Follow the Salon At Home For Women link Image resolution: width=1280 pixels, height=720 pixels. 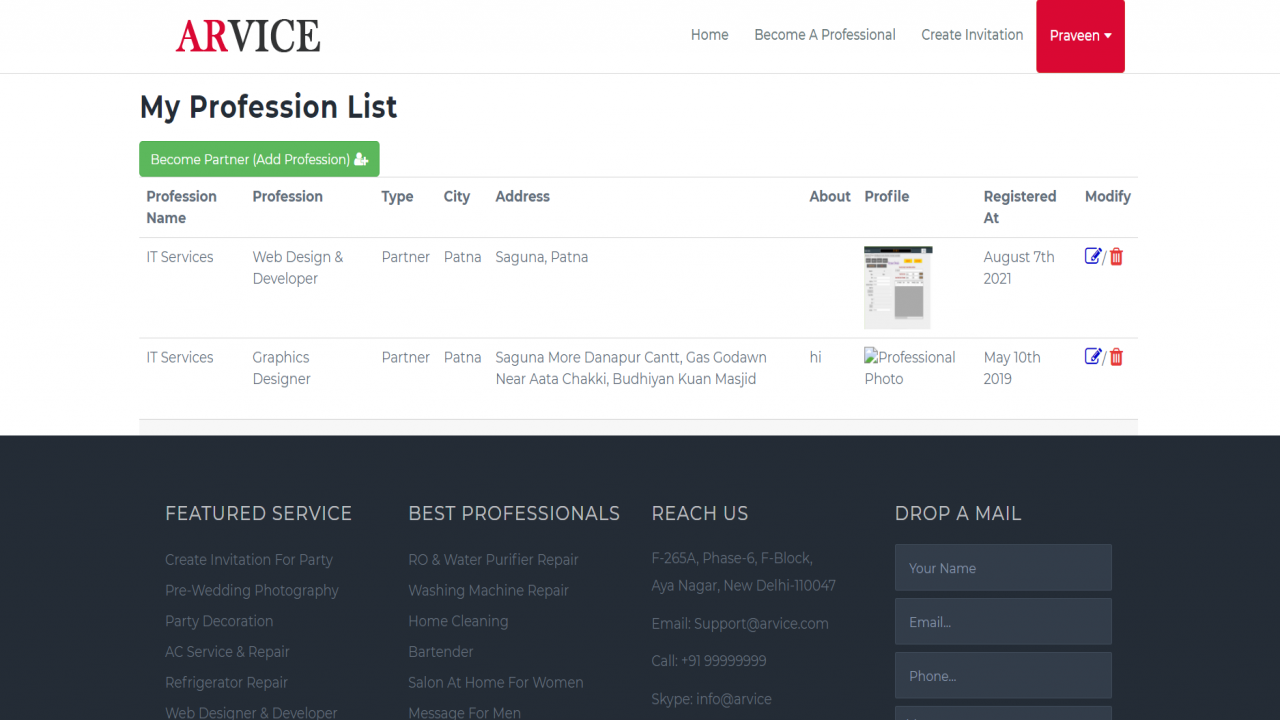coord(496,682)
